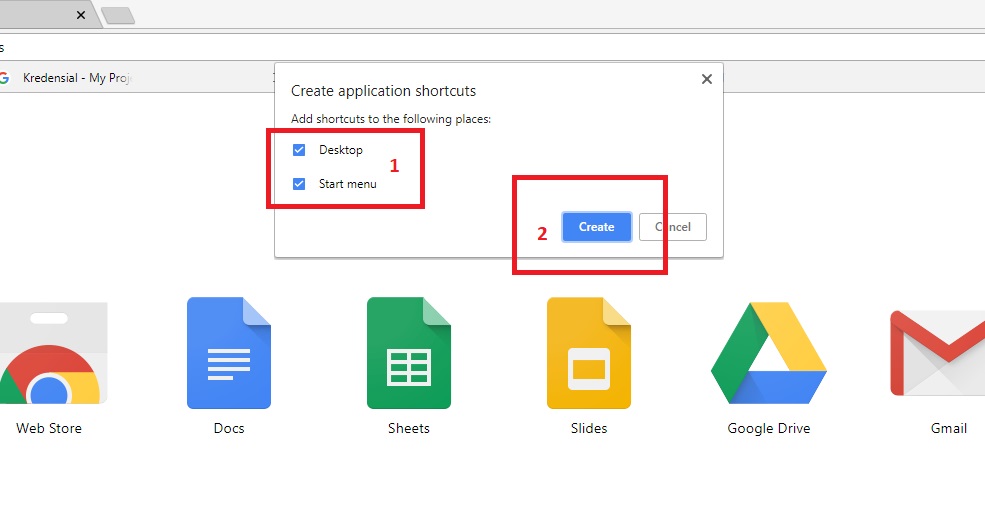Viewport: 985px width, 526px height.
Task: Click the Gmail label text
Action: coord(949,429)
